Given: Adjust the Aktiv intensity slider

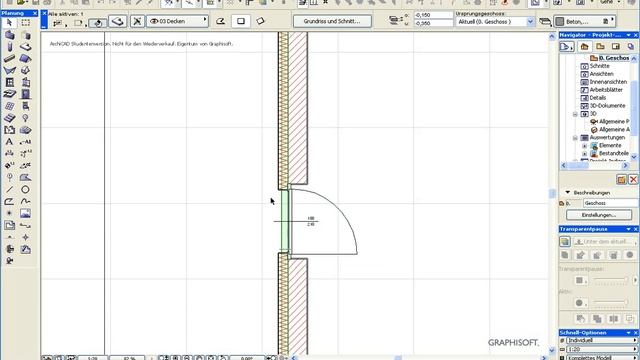Looking at the screenshot, I should click(x=610, y=302).
